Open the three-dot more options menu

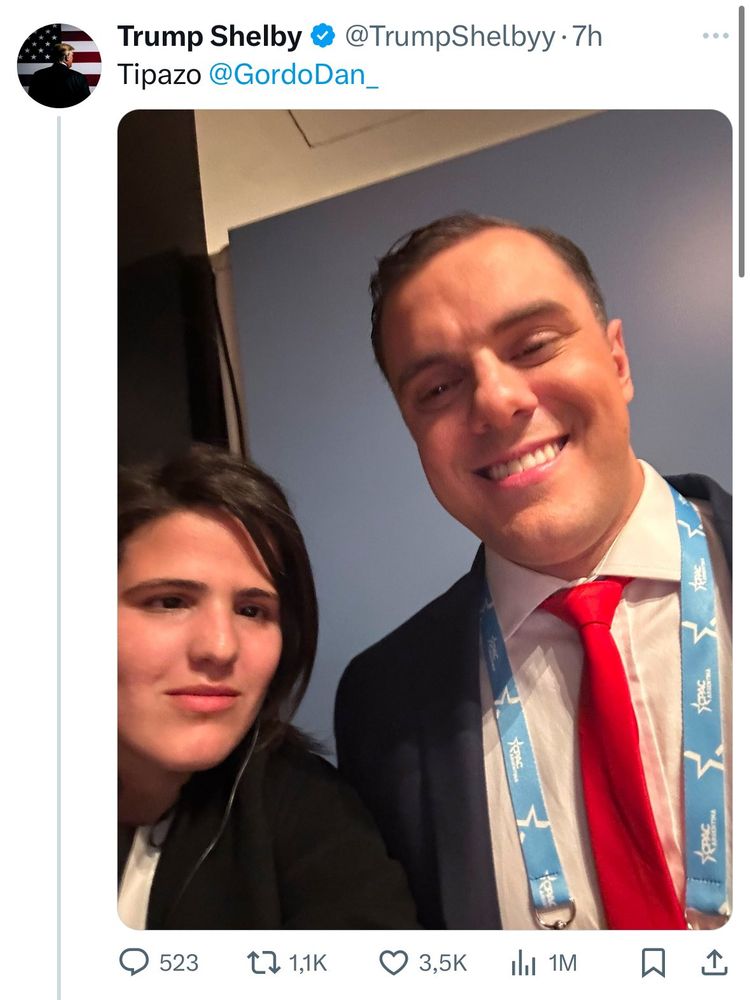(716, 36)
